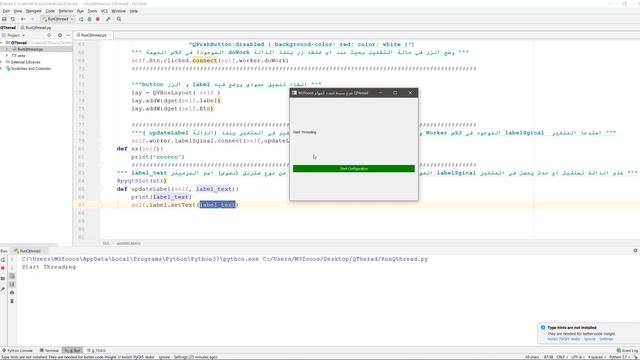
Task: Click the green Rerun icon in Run panel
Action: [x=3, y=260]
